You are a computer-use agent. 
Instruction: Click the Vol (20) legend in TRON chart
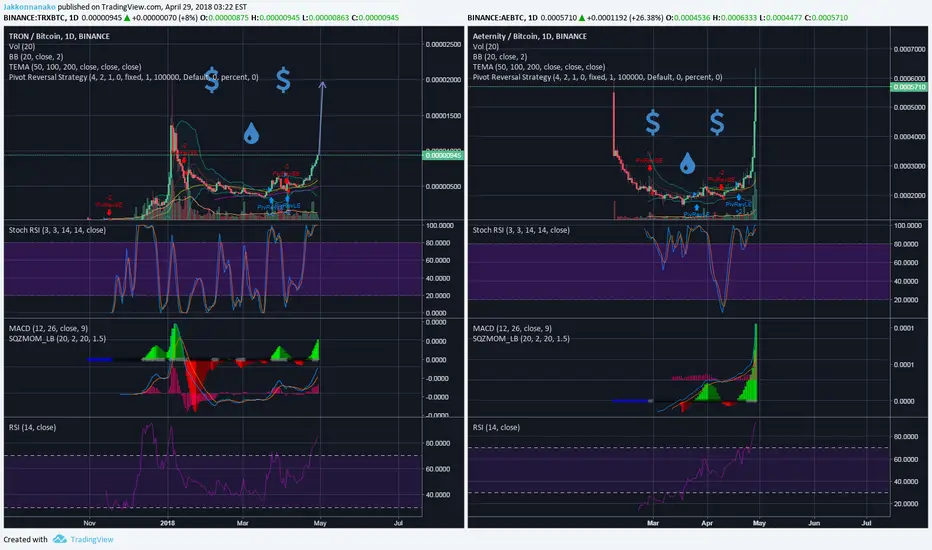point(21,46)
